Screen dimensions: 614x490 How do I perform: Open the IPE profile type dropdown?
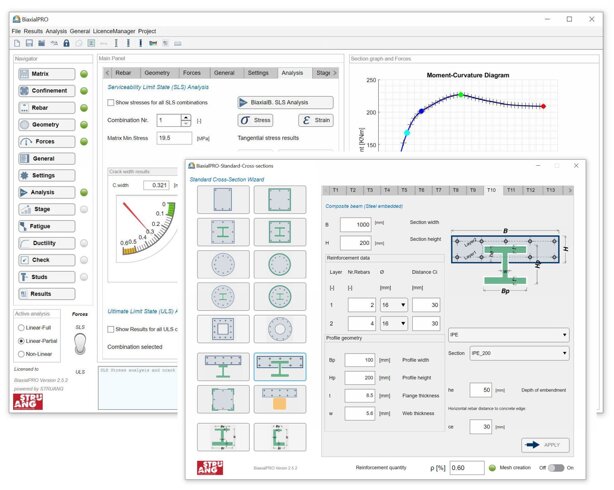pyautogui.click(x=509, y=335)
